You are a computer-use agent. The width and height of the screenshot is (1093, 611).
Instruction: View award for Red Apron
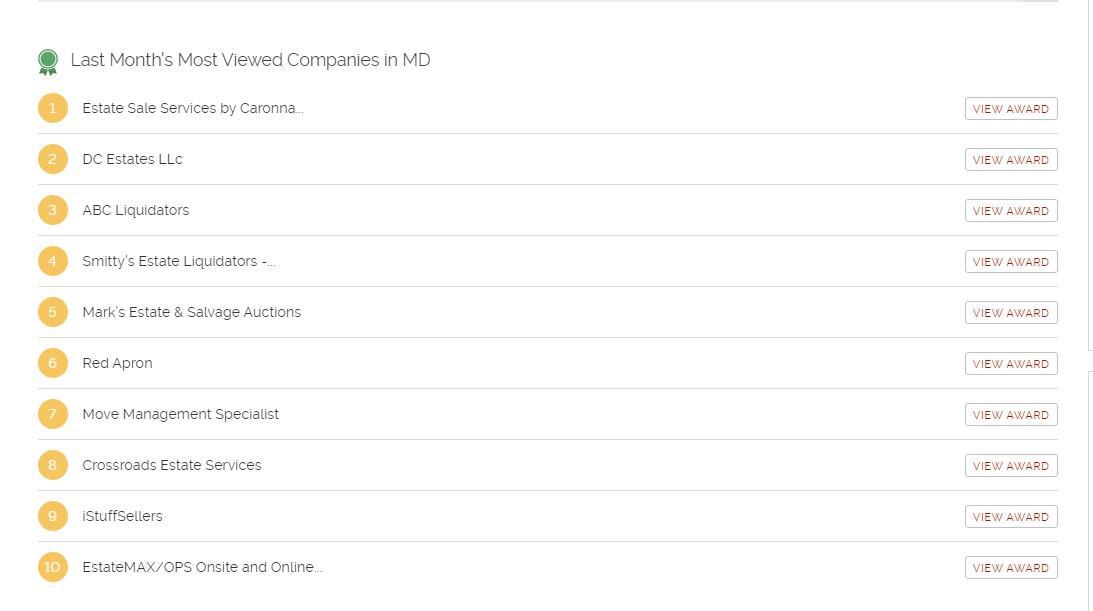tap(1010, 364)
